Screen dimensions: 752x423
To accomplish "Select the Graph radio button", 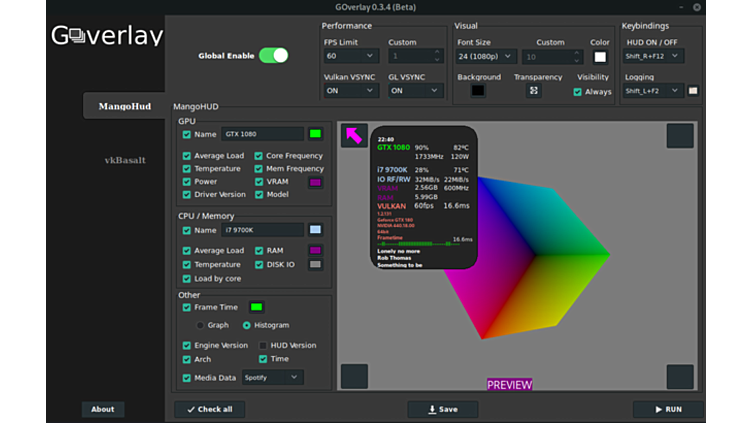I will click(200, 325).
